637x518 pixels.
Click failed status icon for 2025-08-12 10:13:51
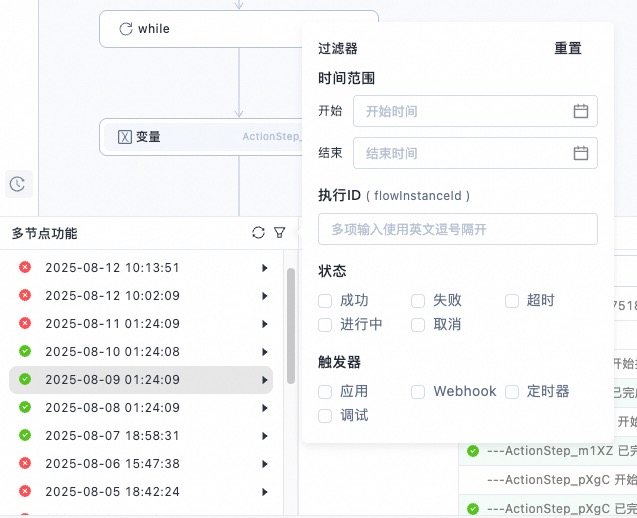pos(25,267)
